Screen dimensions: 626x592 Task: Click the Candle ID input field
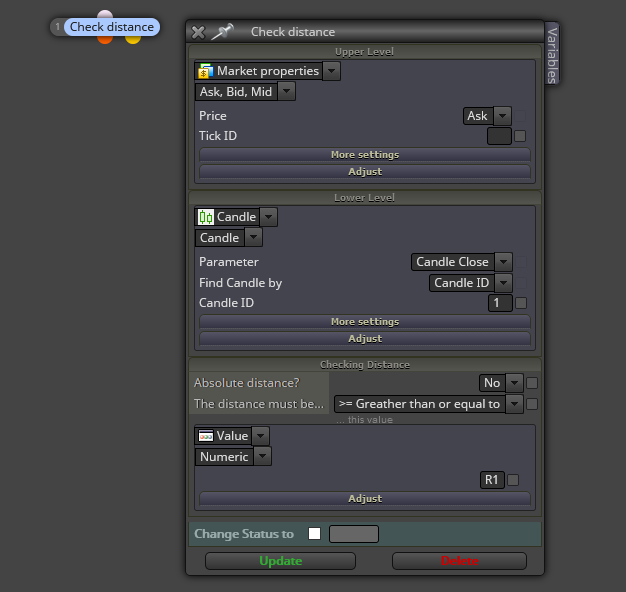click(x=500, y=303)
